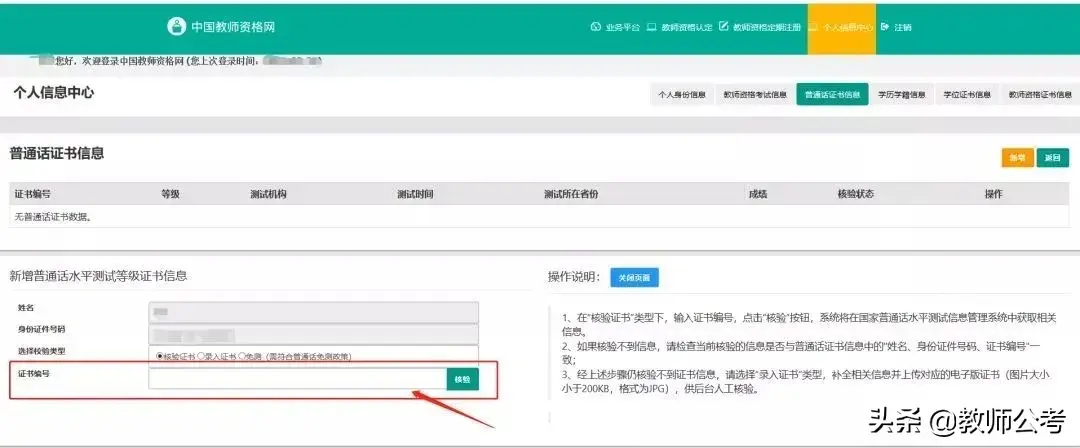The image size is (1080, 448).
Task: Click the 无普通话证书数据 empty row text
Action: (53, 217)
